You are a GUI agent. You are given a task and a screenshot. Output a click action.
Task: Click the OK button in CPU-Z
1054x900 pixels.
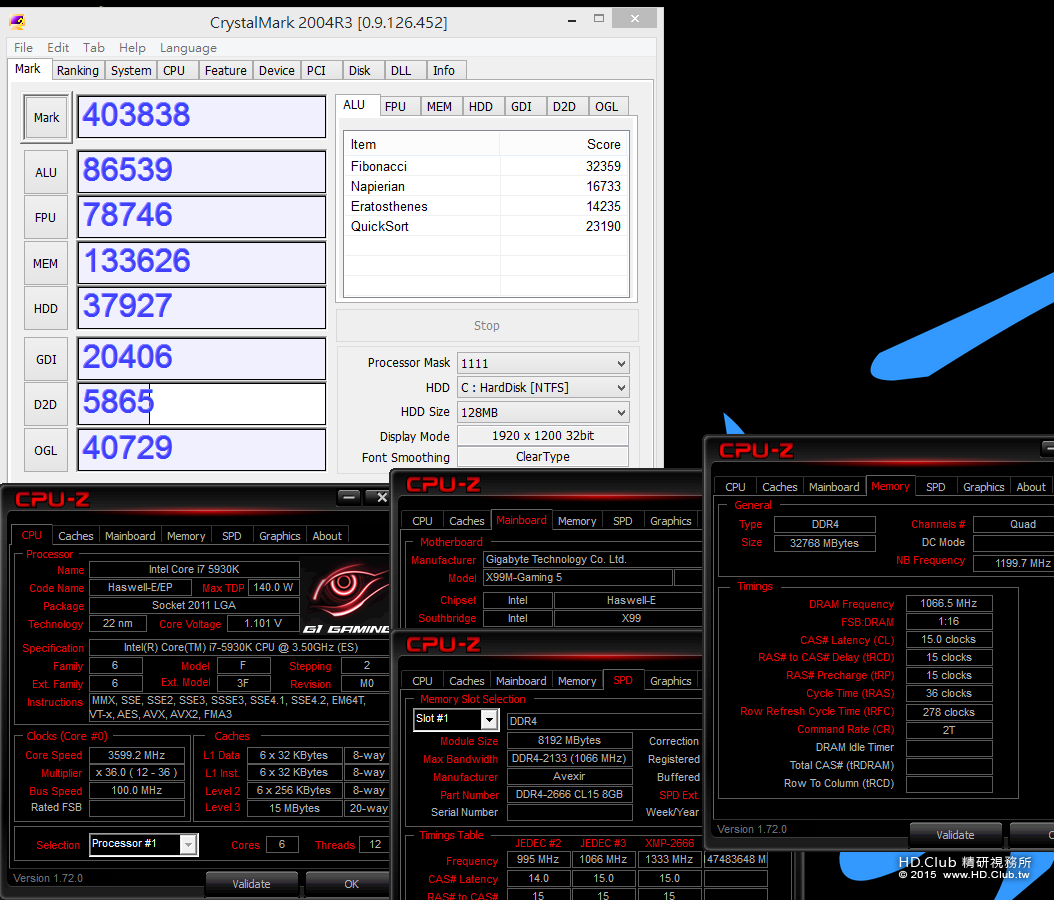(351, 884)
